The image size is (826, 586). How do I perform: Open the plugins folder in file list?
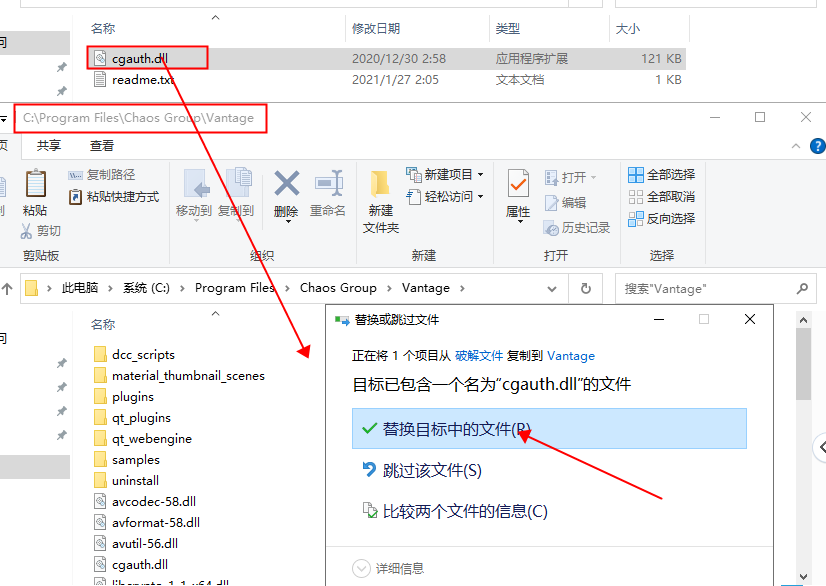132,397
